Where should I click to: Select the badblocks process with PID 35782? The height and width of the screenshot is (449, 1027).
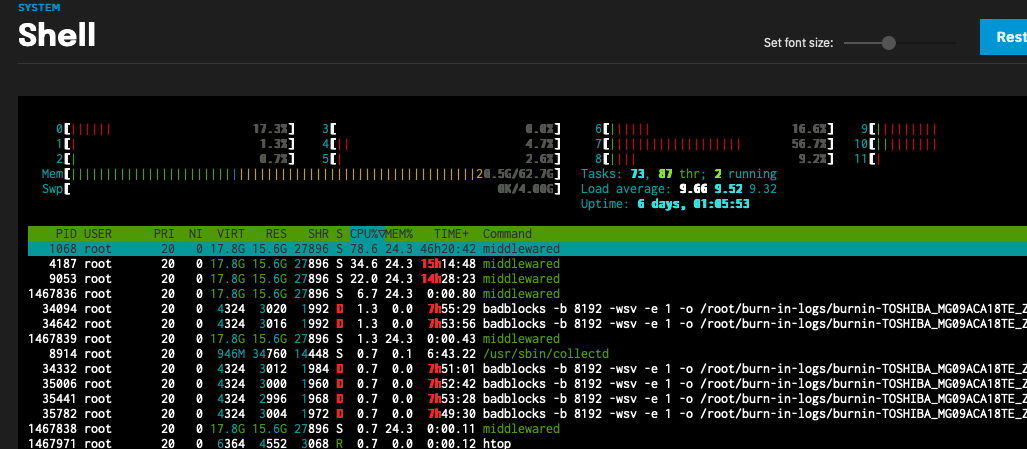[300, 413]
